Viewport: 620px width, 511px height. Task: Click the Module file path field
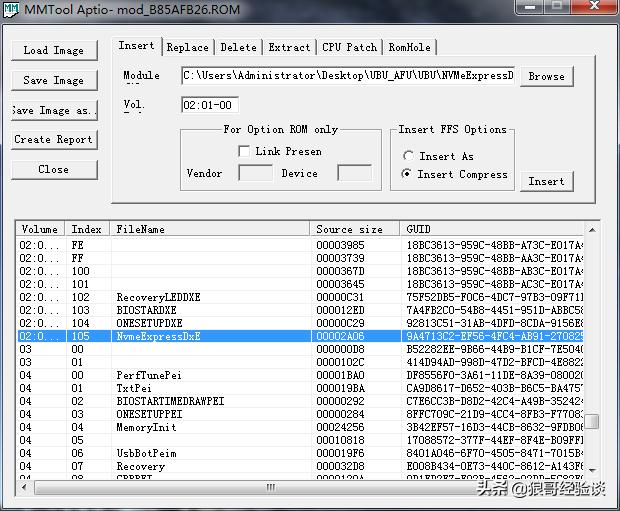[x=348, y=76]
